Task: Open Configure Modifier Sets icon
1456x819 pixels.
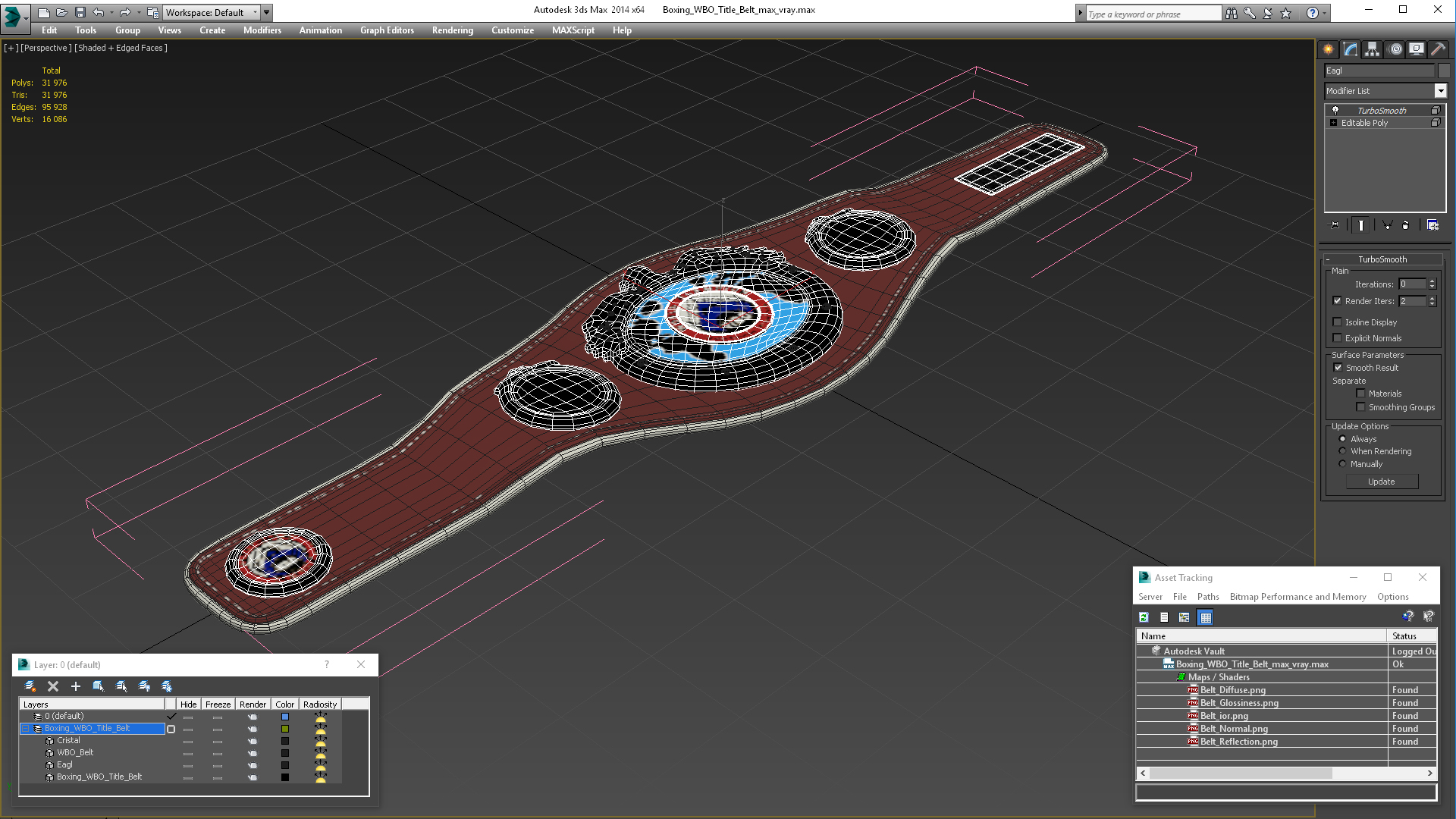Action: (1432, 225)
